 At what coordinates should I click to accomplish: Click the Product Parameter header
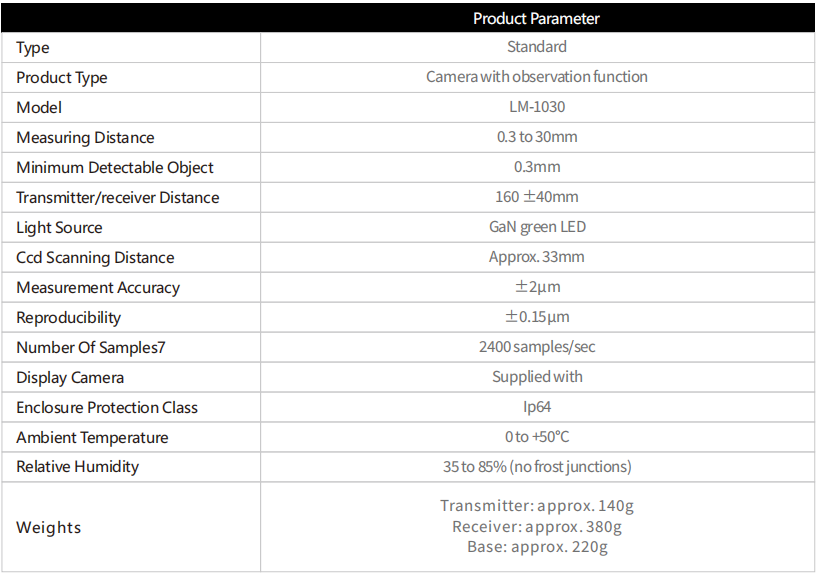536,19
